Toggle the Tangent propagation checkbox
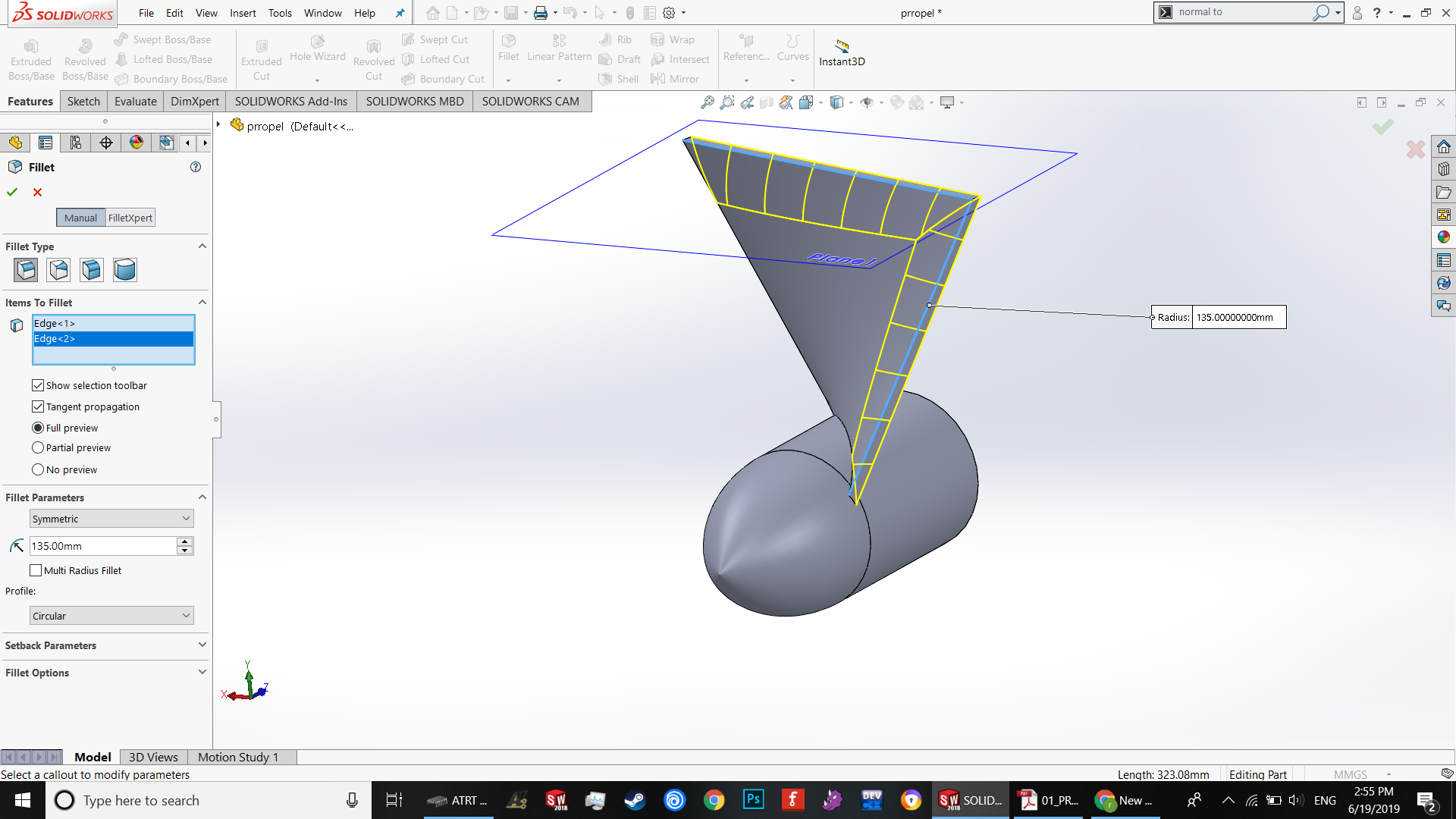This screenshot has width=1456, height=819. point(38,407)
